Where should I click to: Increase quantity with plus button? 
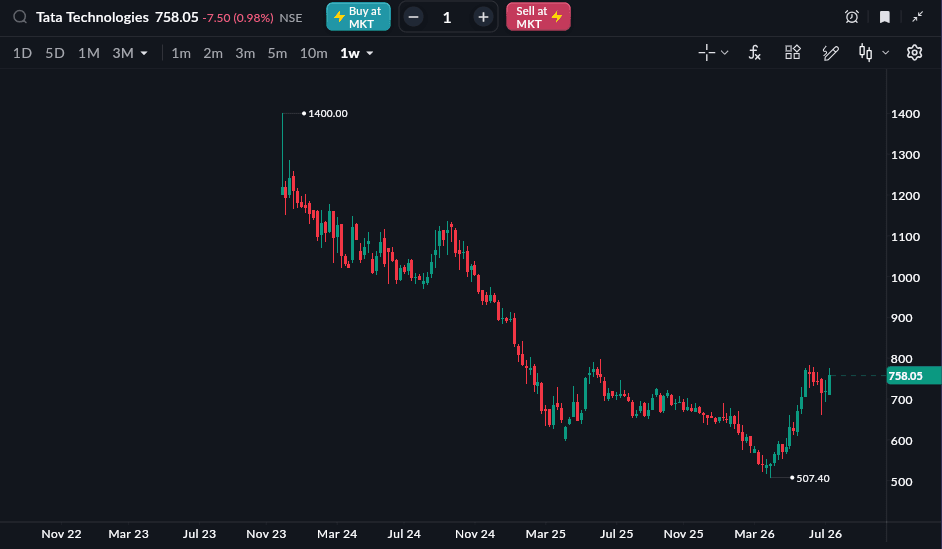pyautogui.click(x=483, y=17)
